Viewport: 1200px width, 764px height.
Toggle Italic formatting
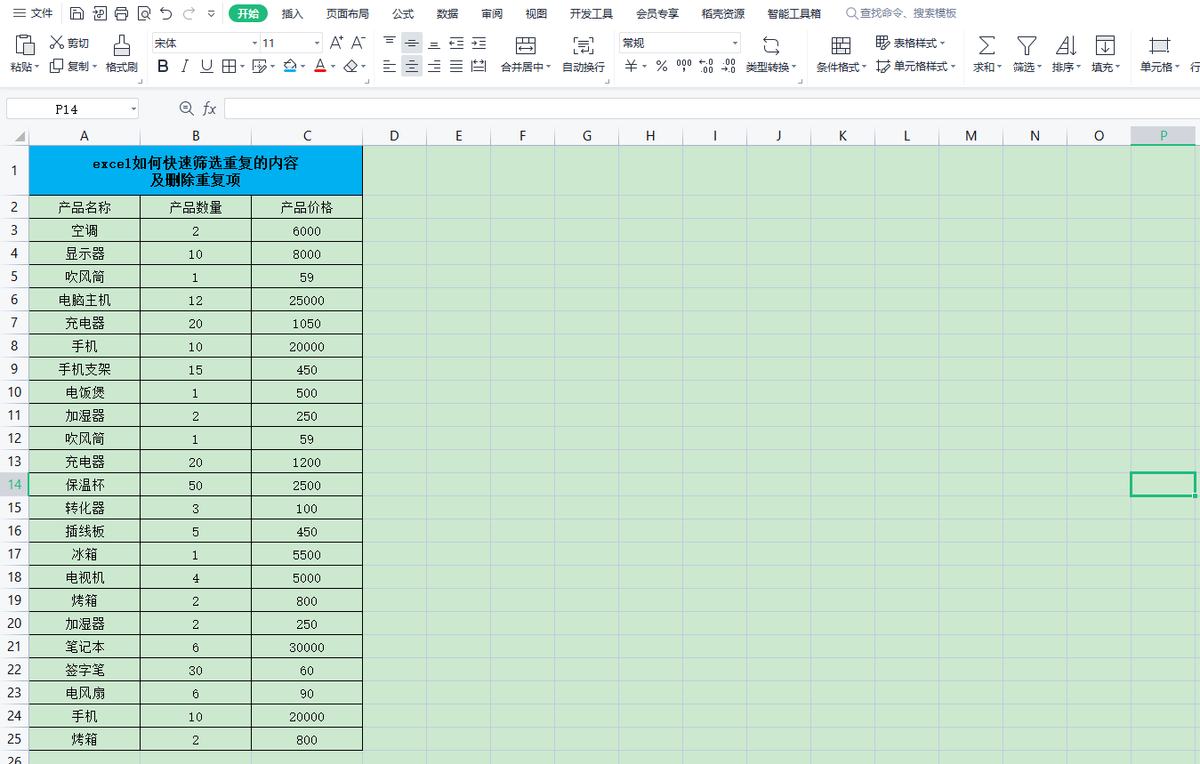[184, 66]
